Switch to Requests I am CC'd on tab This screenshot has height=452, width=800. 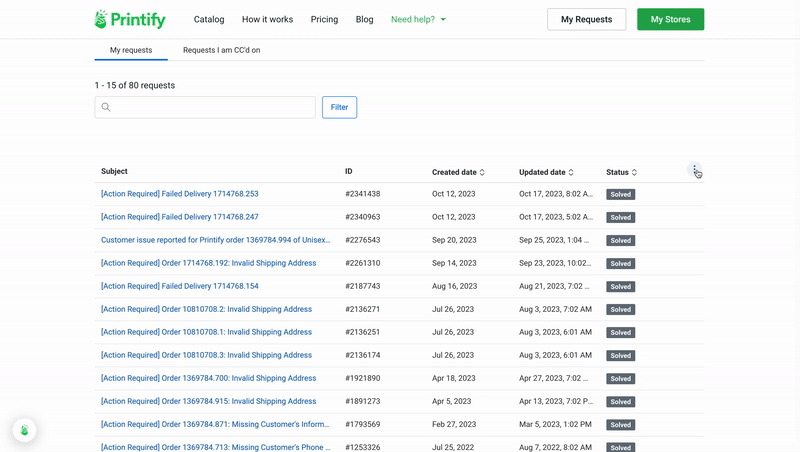(x=221, y=50)
